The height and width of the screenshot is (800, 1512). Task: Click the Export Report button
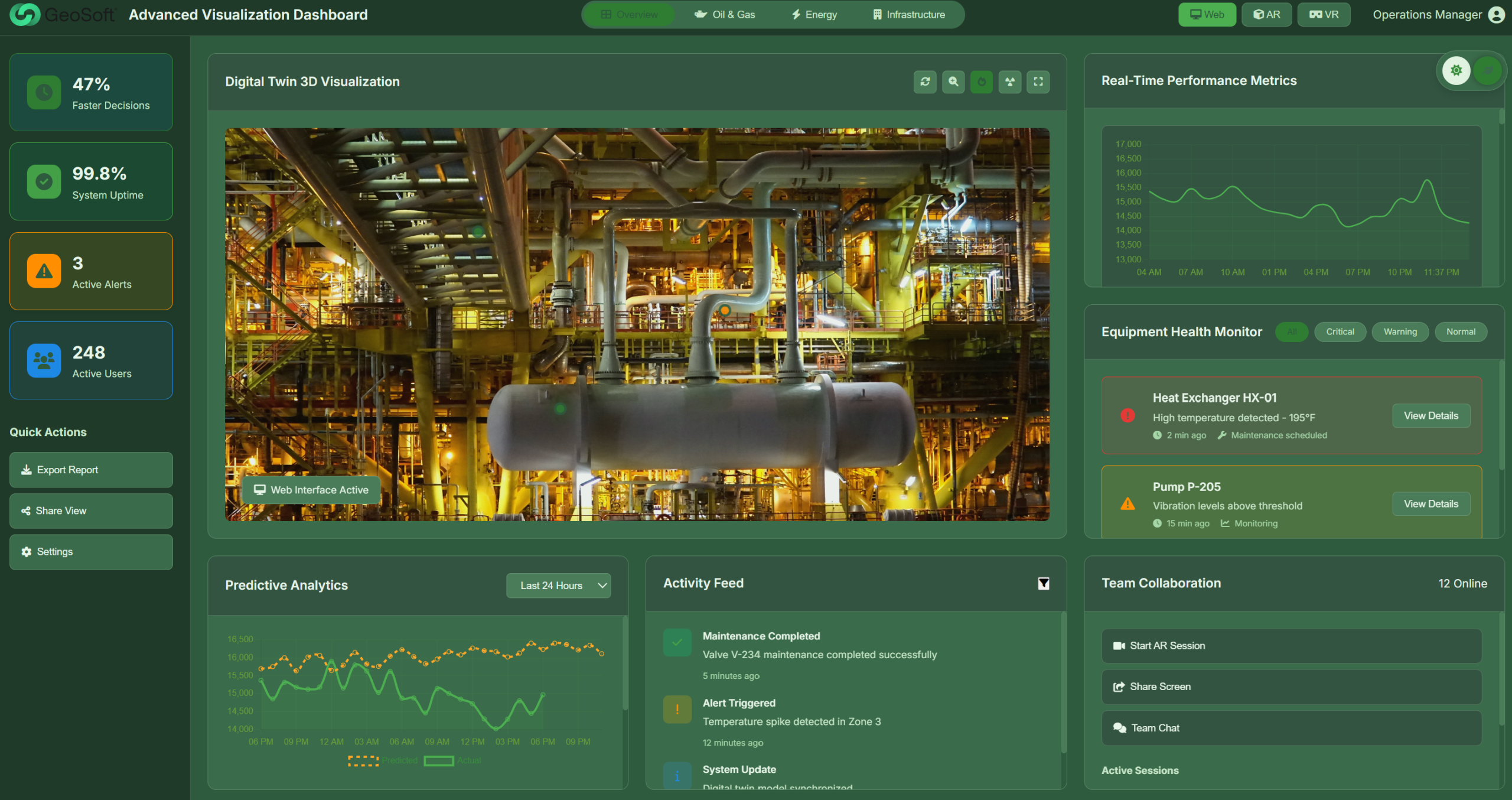point(91,470)
